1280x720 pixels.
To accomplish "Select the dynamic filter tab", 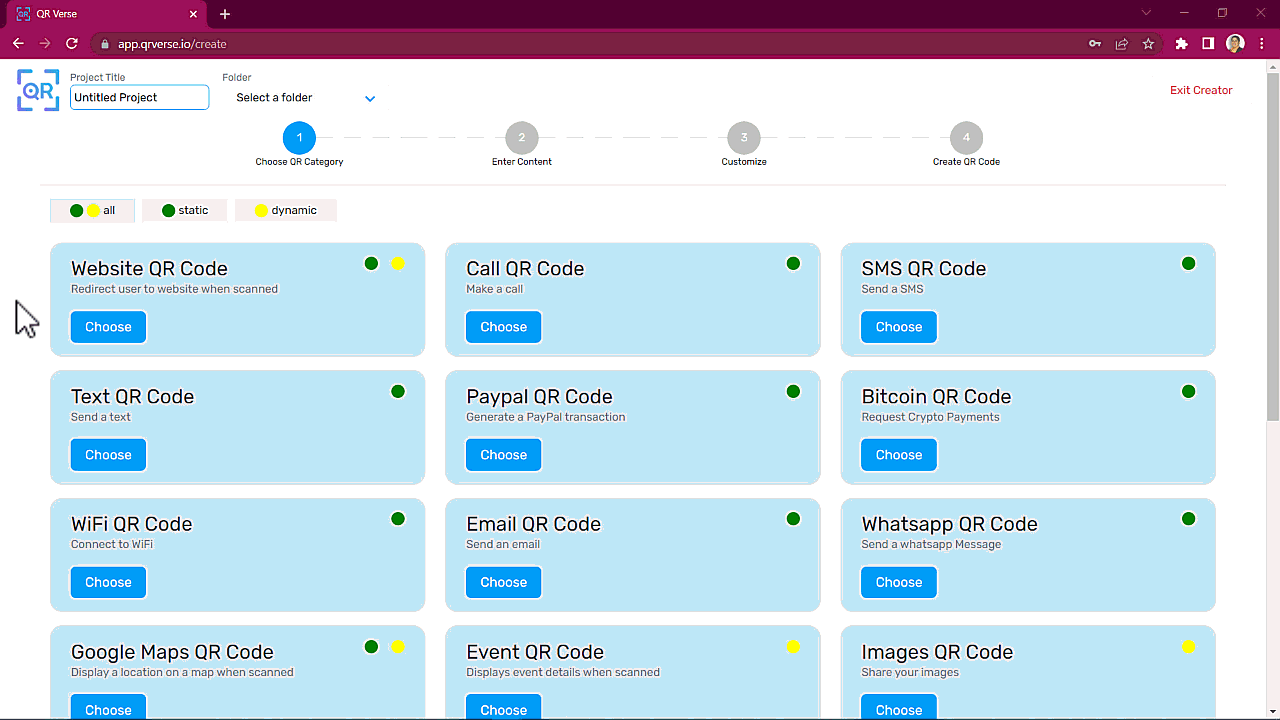I will pos(286,210).
